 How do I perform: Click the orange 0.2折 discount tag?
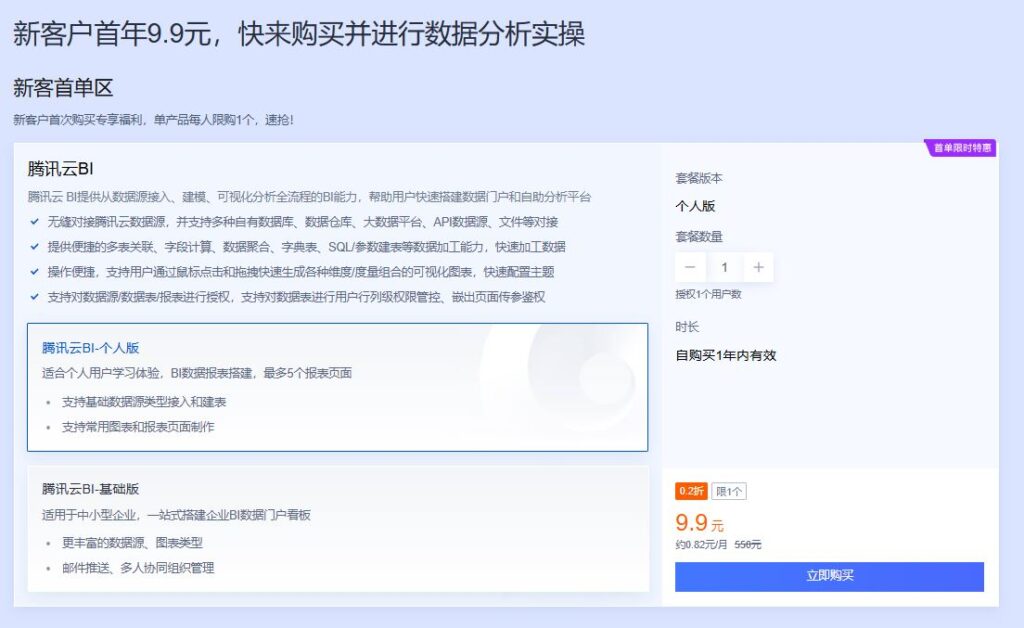[691, 491]
